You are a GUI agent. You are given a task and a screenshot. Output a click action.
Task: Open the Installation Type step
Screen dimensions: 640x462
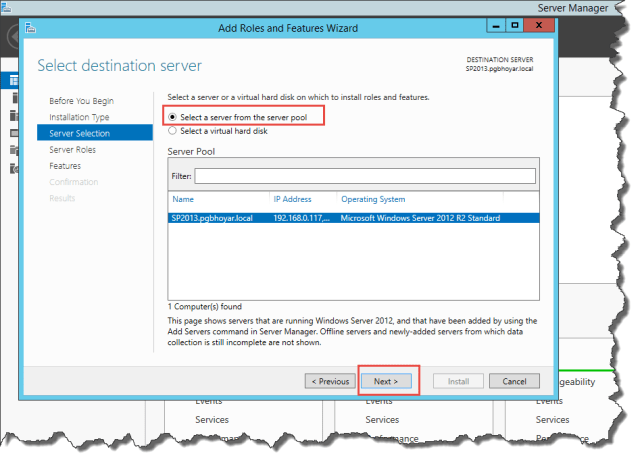pos(78,117)
